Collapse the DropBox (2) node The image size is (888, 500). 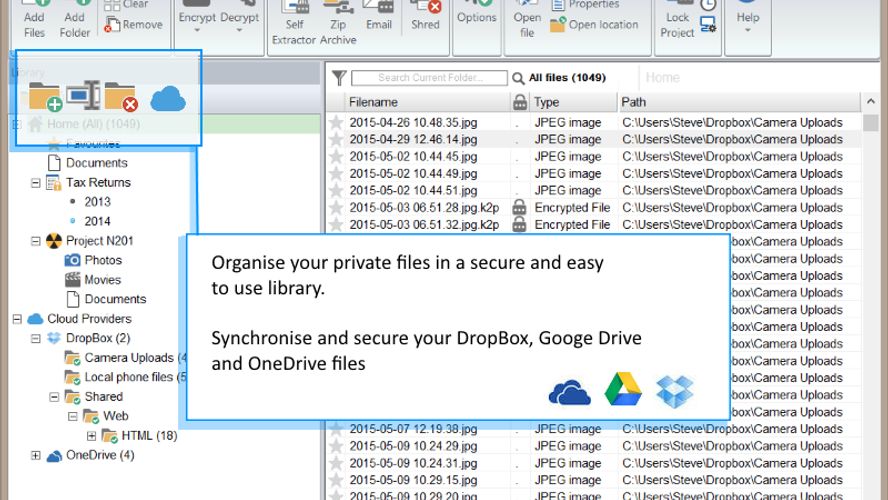coord(36,339)
